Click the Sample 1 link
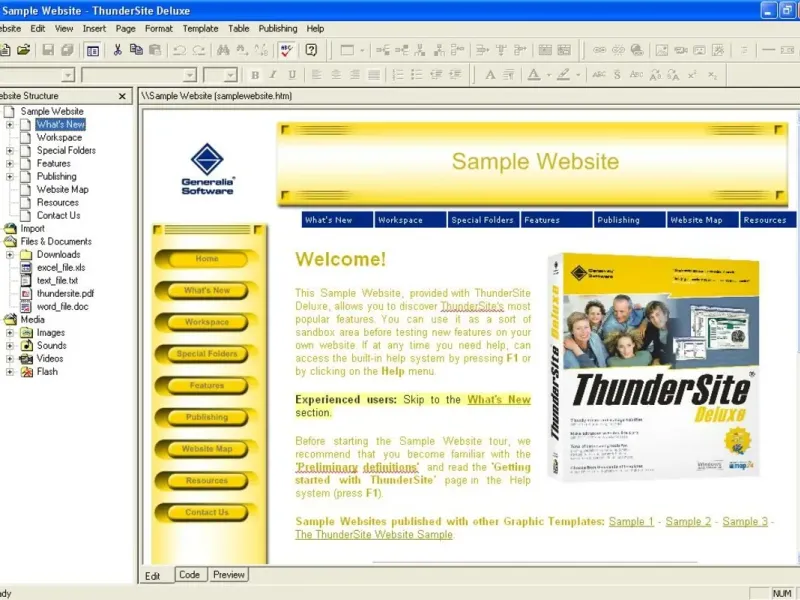The height and width of the screenshot is (600, 800). pyautogui.click(x=631, y=521)
